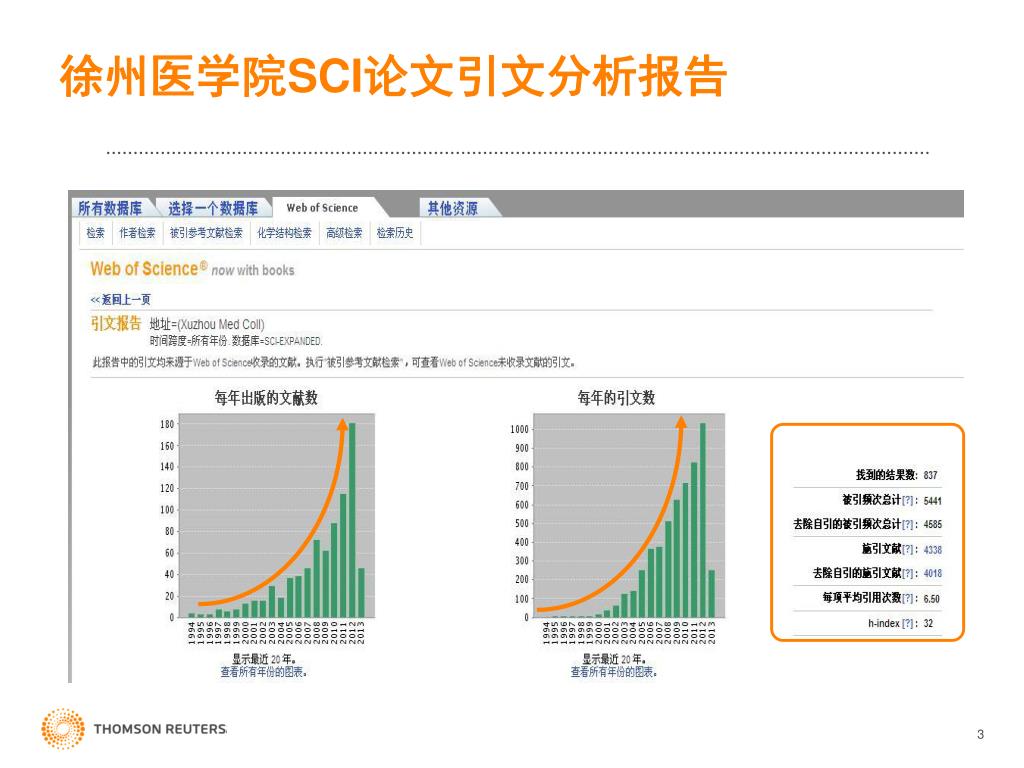Click the 每年出版的文献数 chart title
The height and width of the screenshot is (768, 1024).
(266, 398)
